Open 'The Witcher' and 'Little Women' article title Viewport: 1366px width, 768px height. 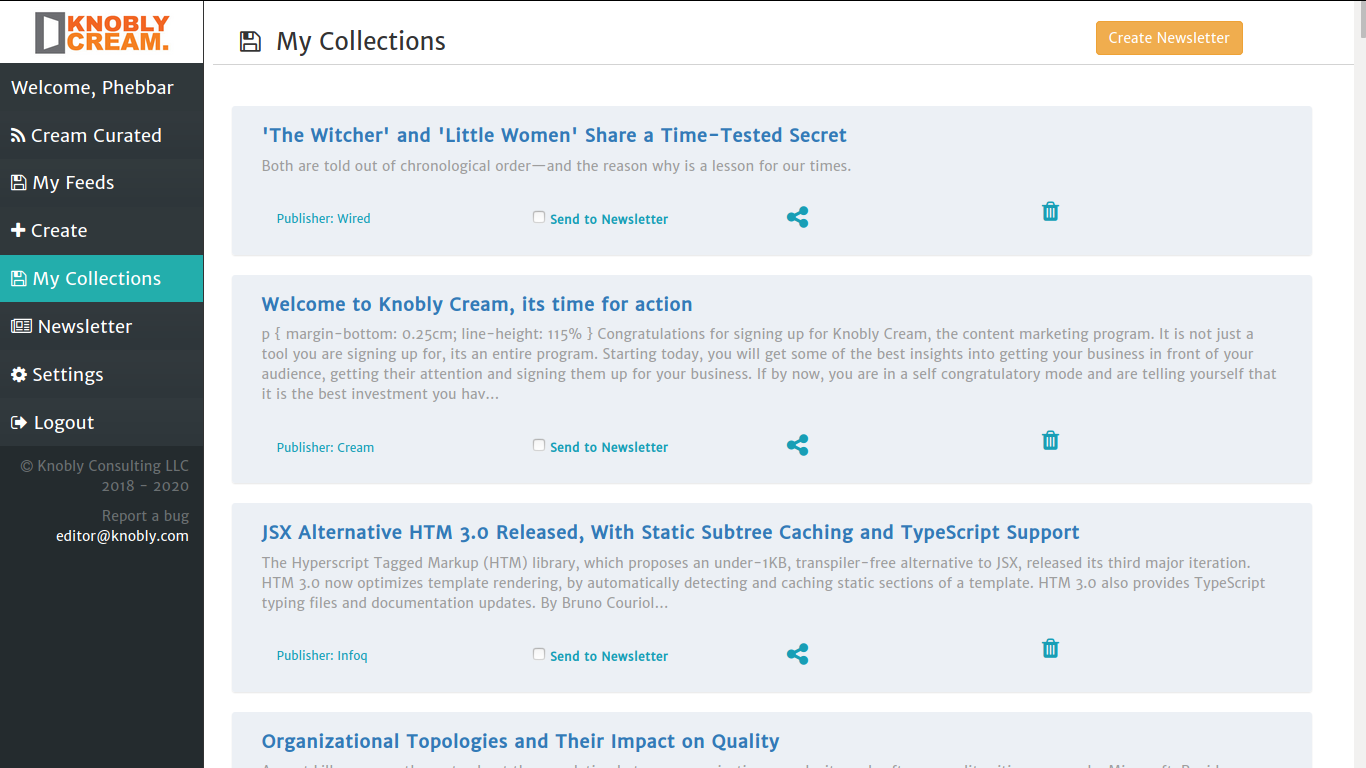554,135
